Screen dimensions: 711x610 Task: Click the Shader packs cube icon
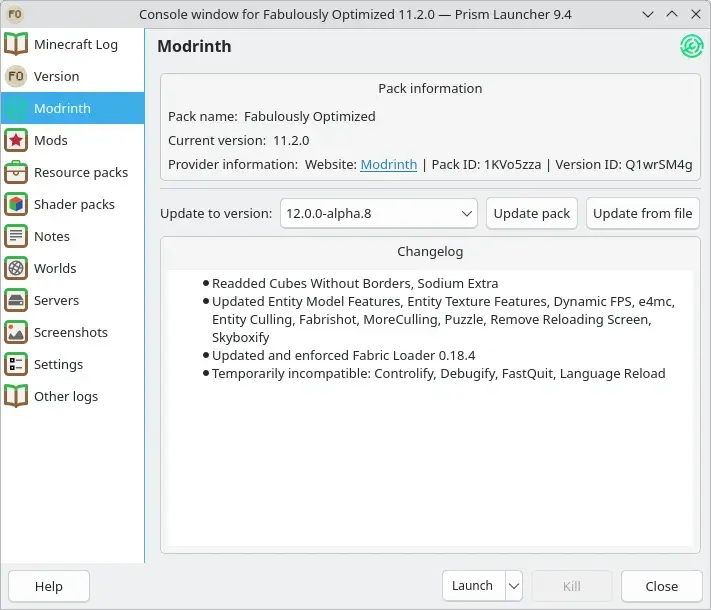coord(16,204)
